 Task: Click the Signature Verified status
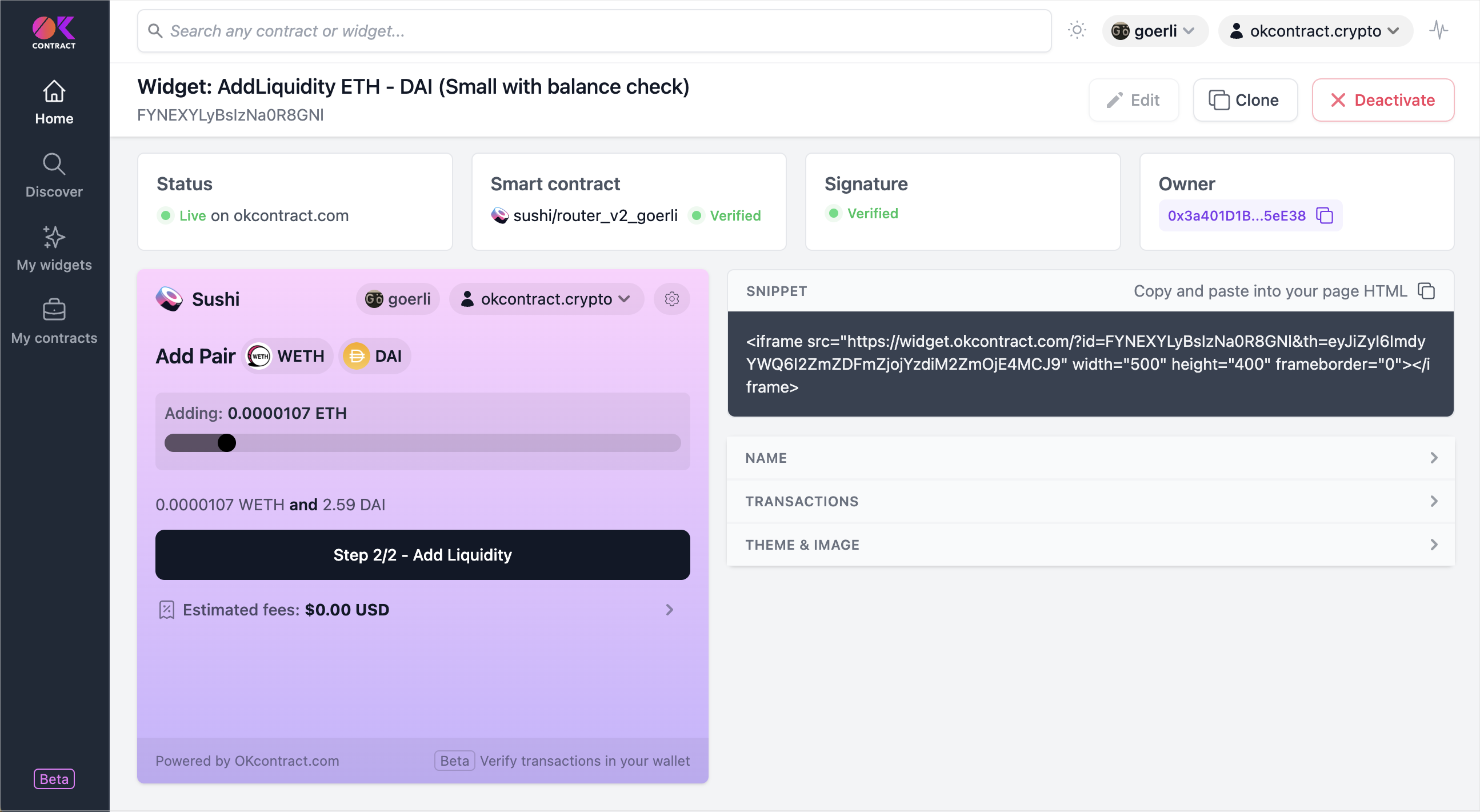pyautogui.click(x=862, y=213)
